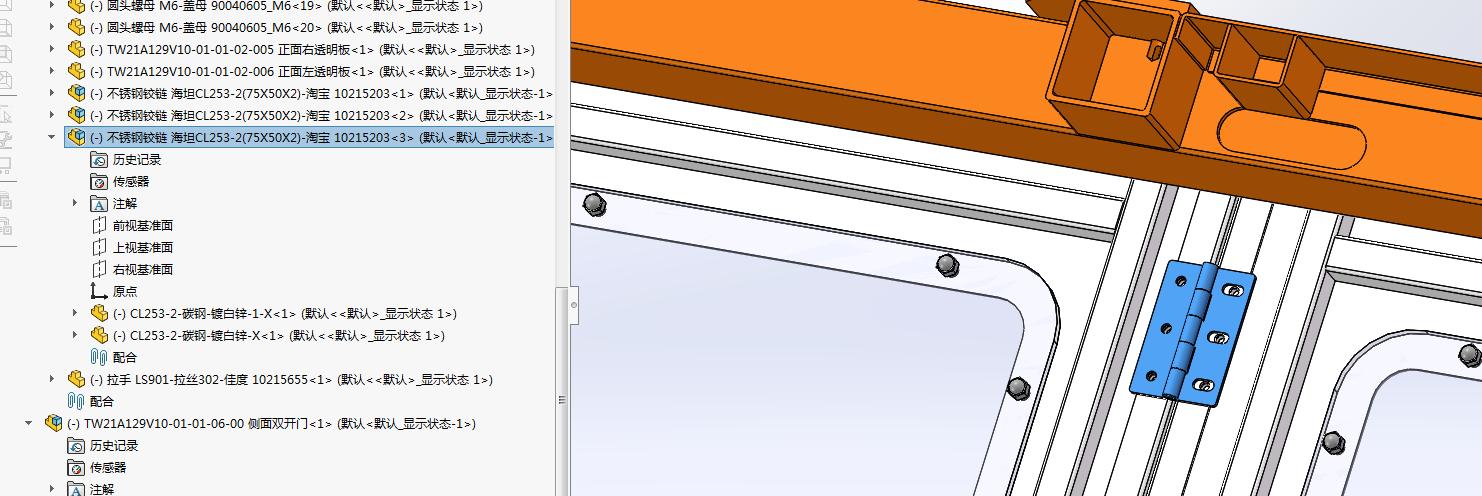Screen dimensions: 1482x496
Task: Select the 圆头螺母 M6<20> component icon
Action: [76, 28]
